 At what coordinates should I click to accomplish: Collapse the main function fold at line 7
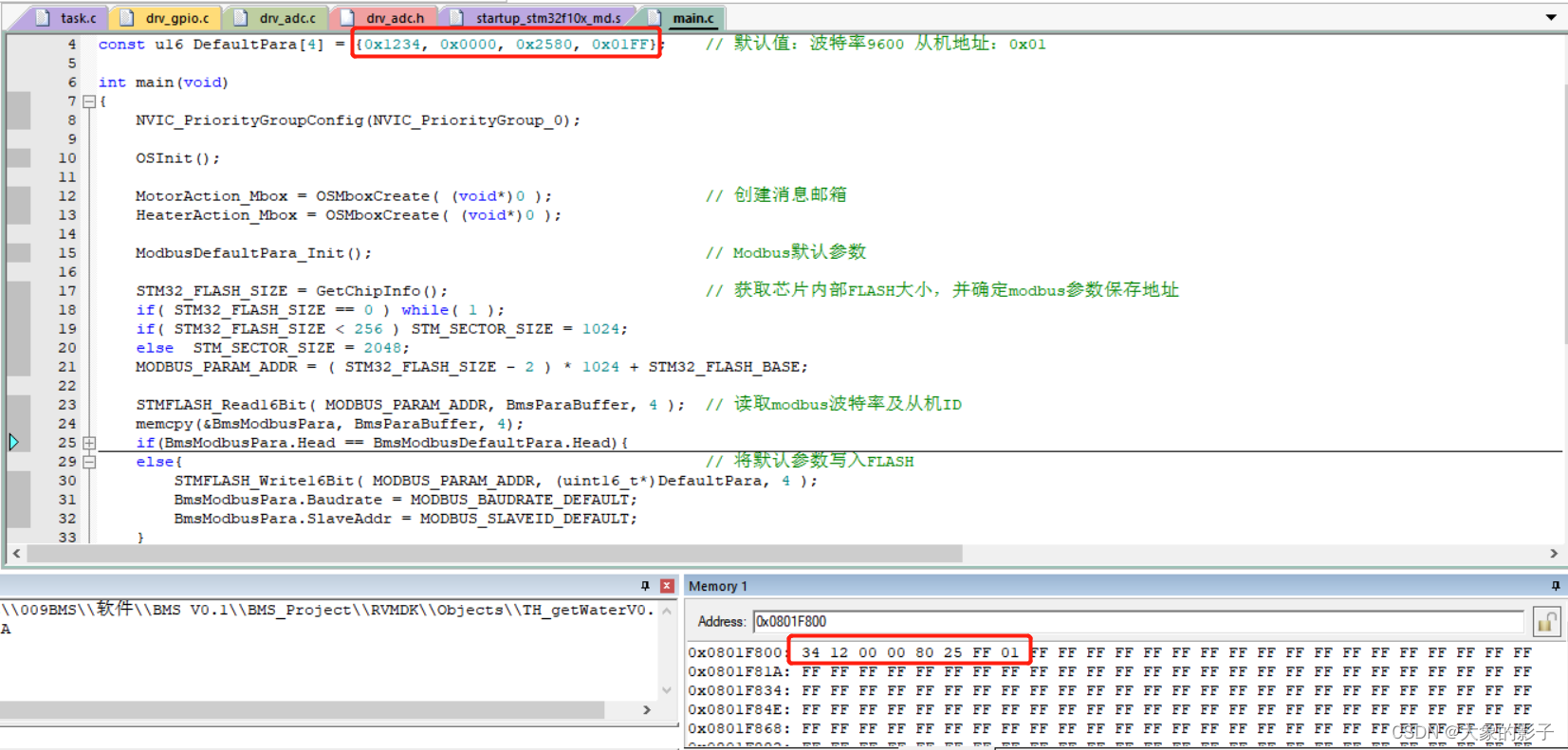[x=89, y=101]
